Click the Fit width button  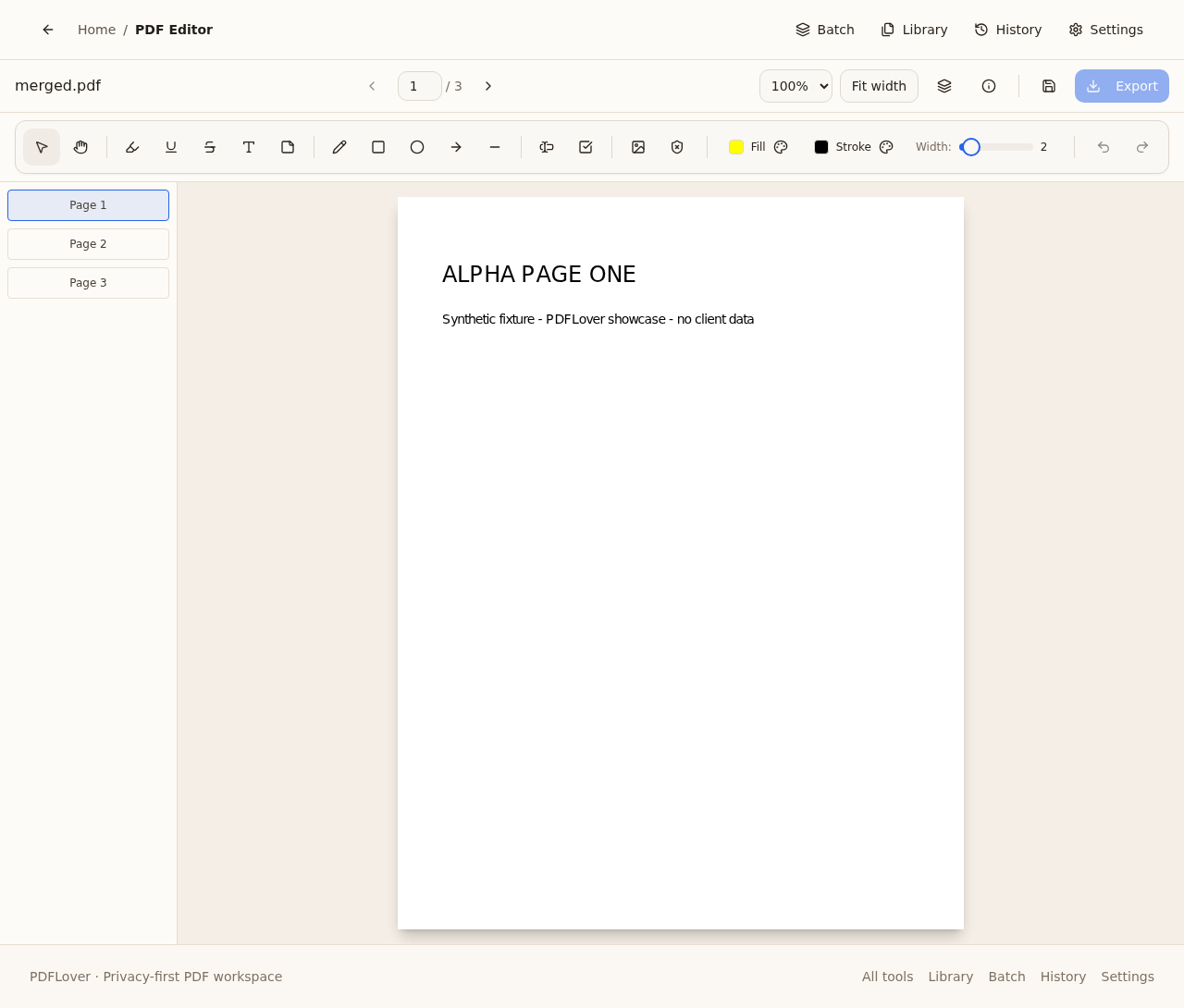click(879, 86)
